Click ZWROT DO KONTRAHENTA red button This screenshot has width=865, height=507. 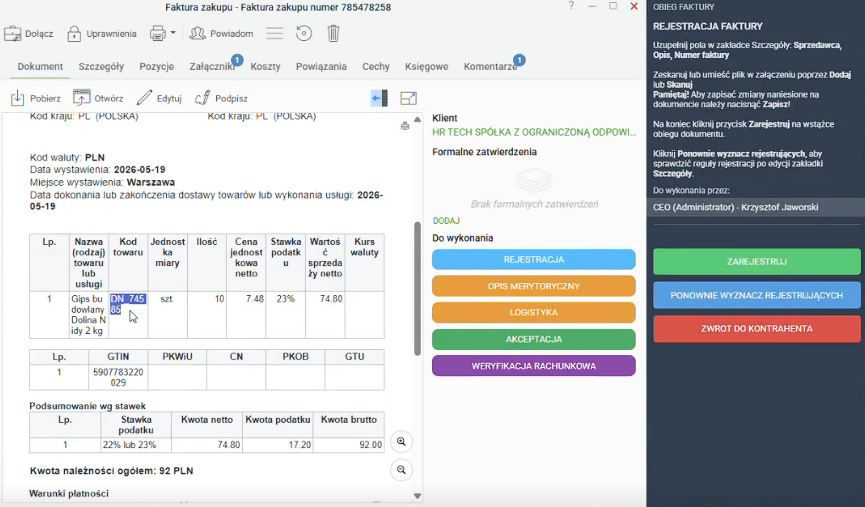pyautogui.click(x=756, y=329)
